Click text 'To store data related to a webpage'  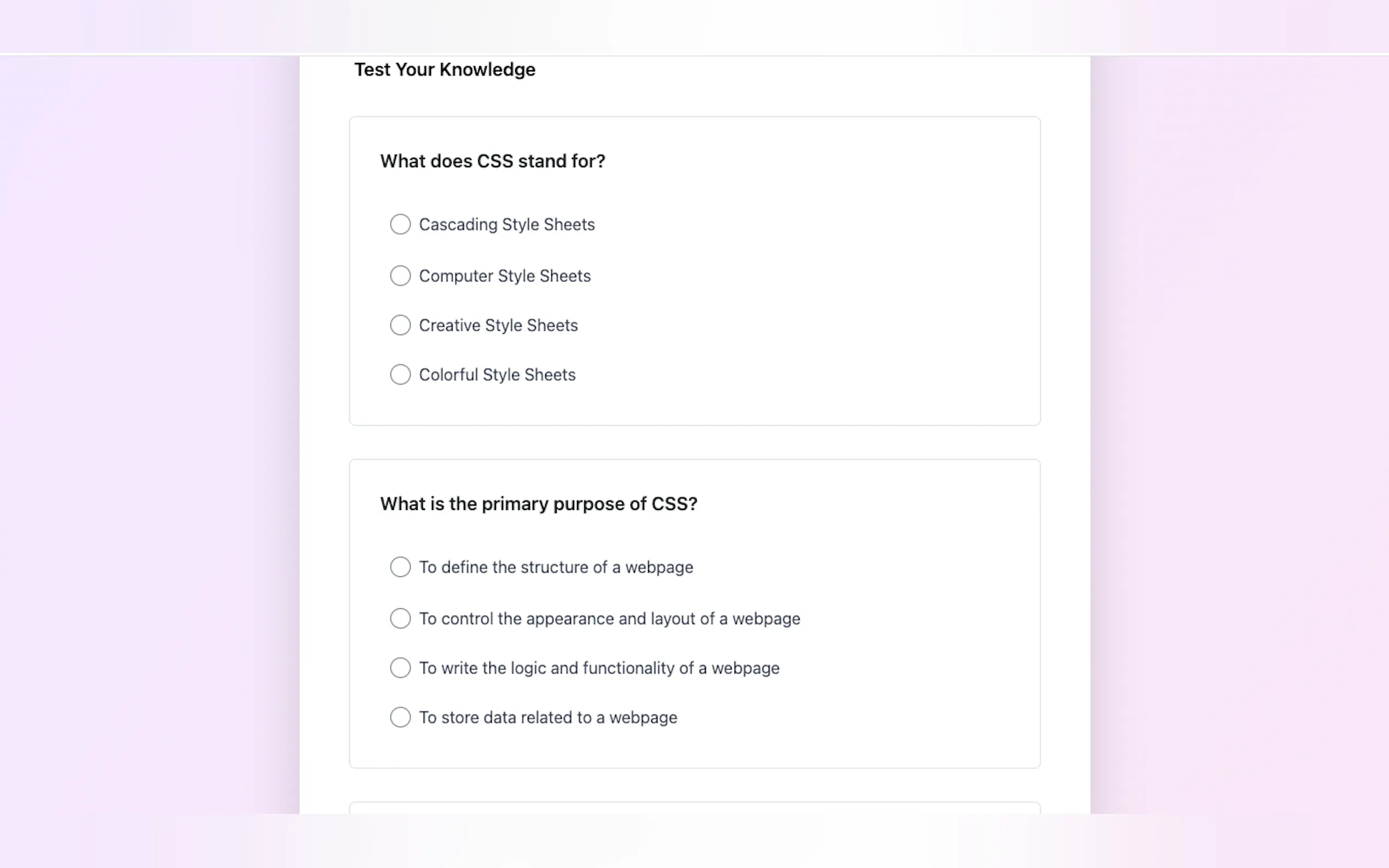click(548, 717)
